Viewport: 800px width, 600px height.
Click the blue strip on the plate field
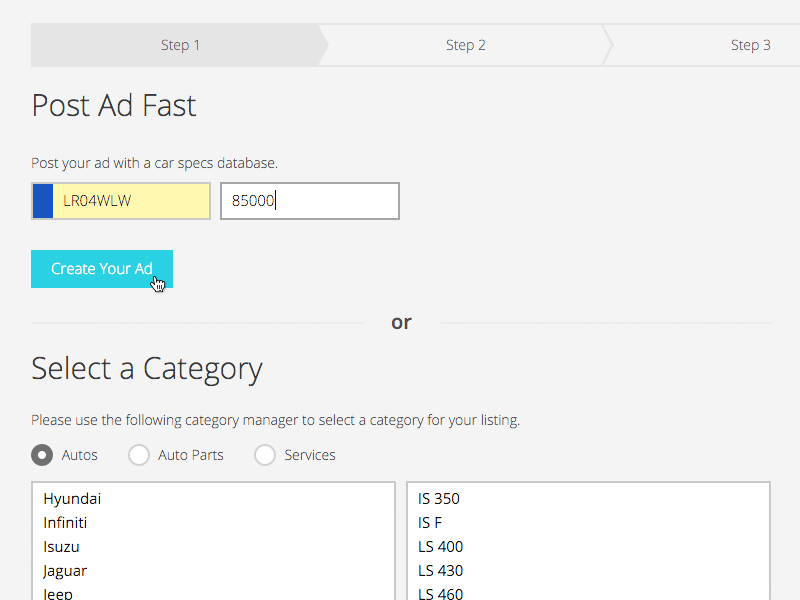(43, 201)
